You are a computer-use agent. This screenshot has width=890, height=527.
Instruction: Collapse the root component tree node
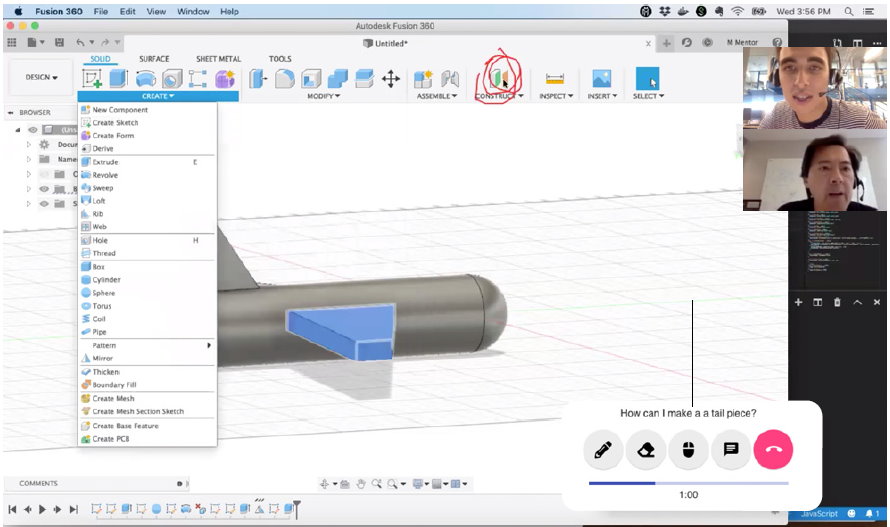pos(18,130)
